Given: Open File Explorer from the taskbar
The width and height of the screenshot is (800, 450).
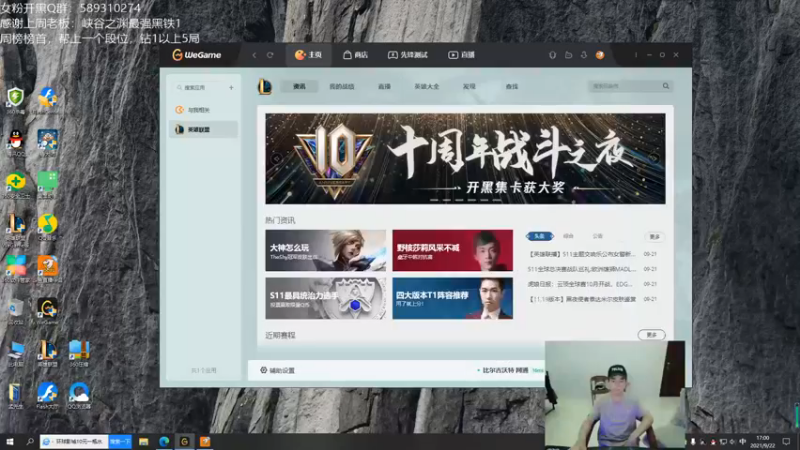Looking at the screenshot, I should (x=143, y=442).
